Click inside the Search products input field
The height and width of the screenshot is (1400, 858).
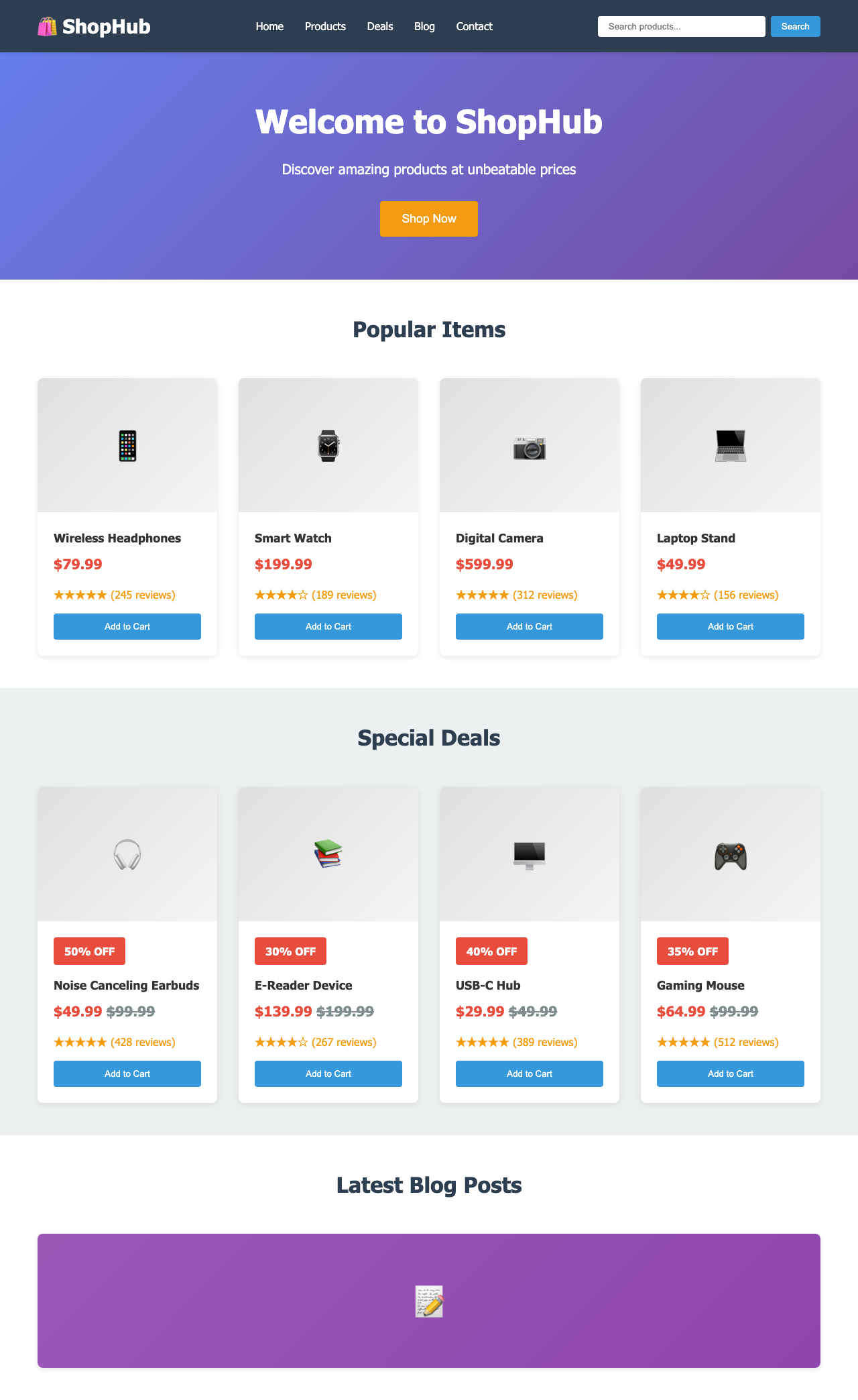680,26
